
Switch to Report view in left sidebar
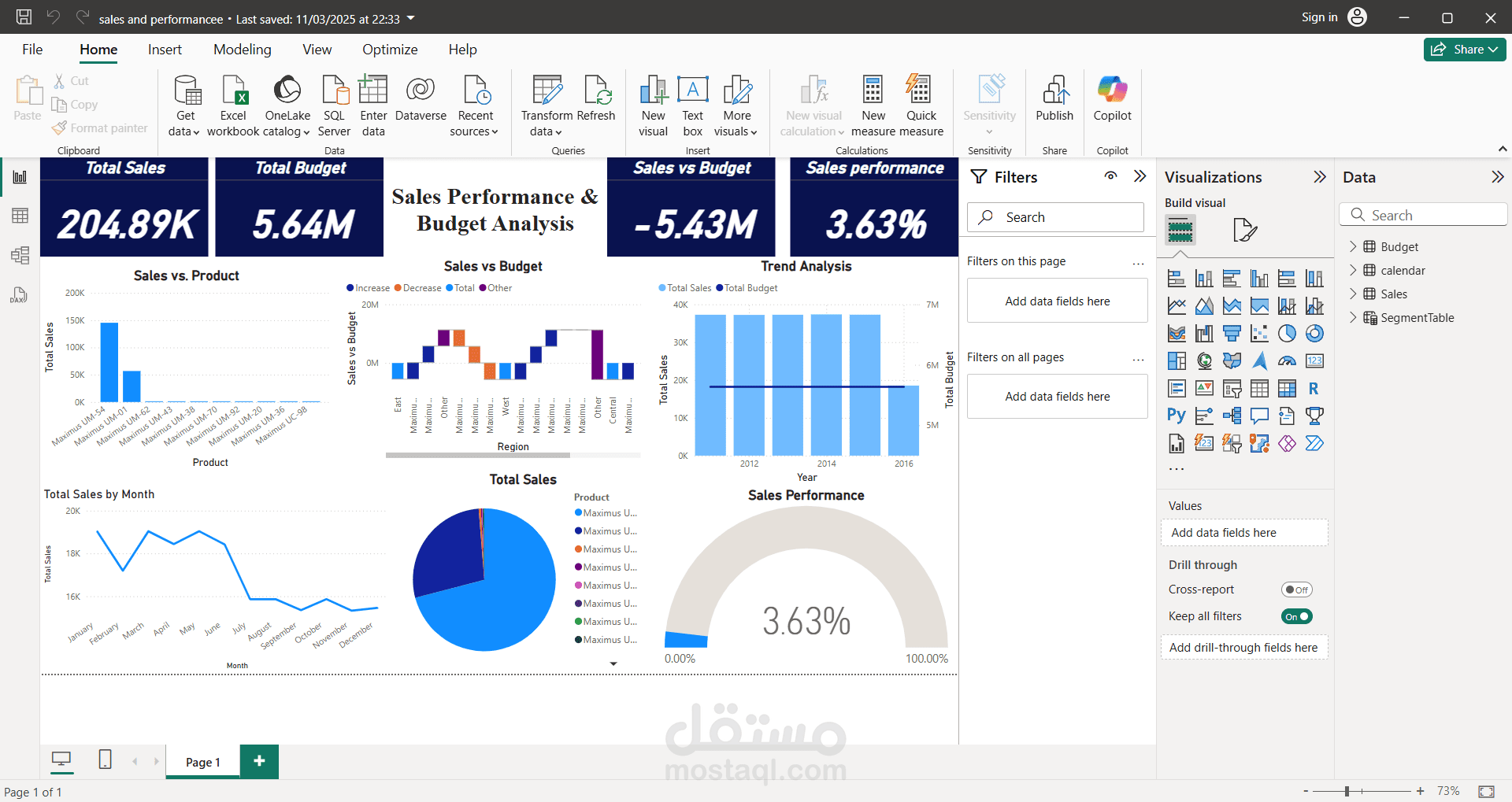[x=20, y=177]
